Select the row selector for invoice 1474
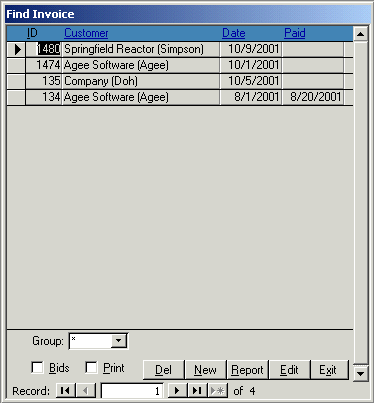This screenshot has width=374, height=403. pos(16,65)
